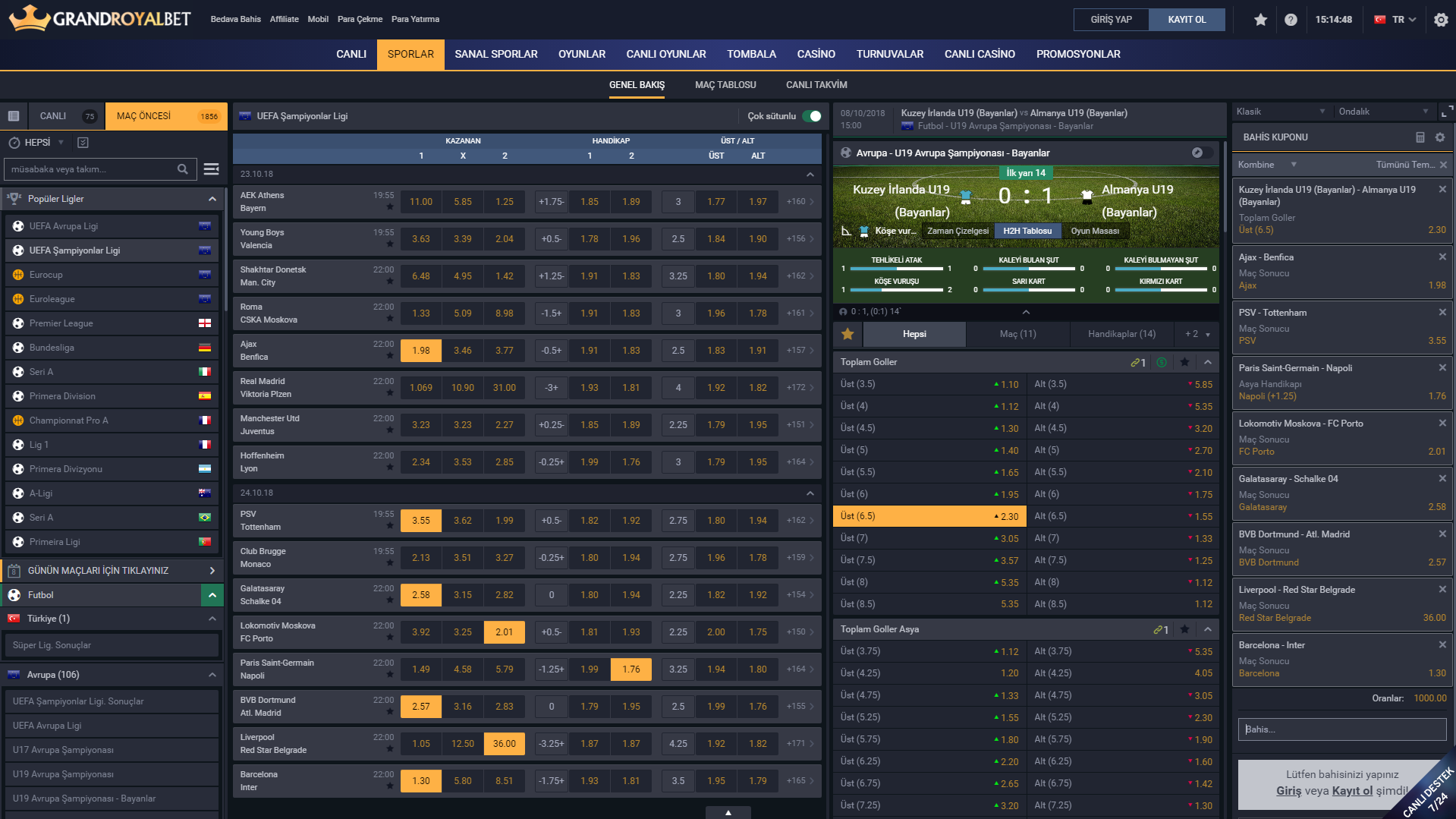Viewport: 1456px width, 819px height.
Task: Open bet slip settings gear icon
Action: pyautogui.click(x=1440, y=137)
